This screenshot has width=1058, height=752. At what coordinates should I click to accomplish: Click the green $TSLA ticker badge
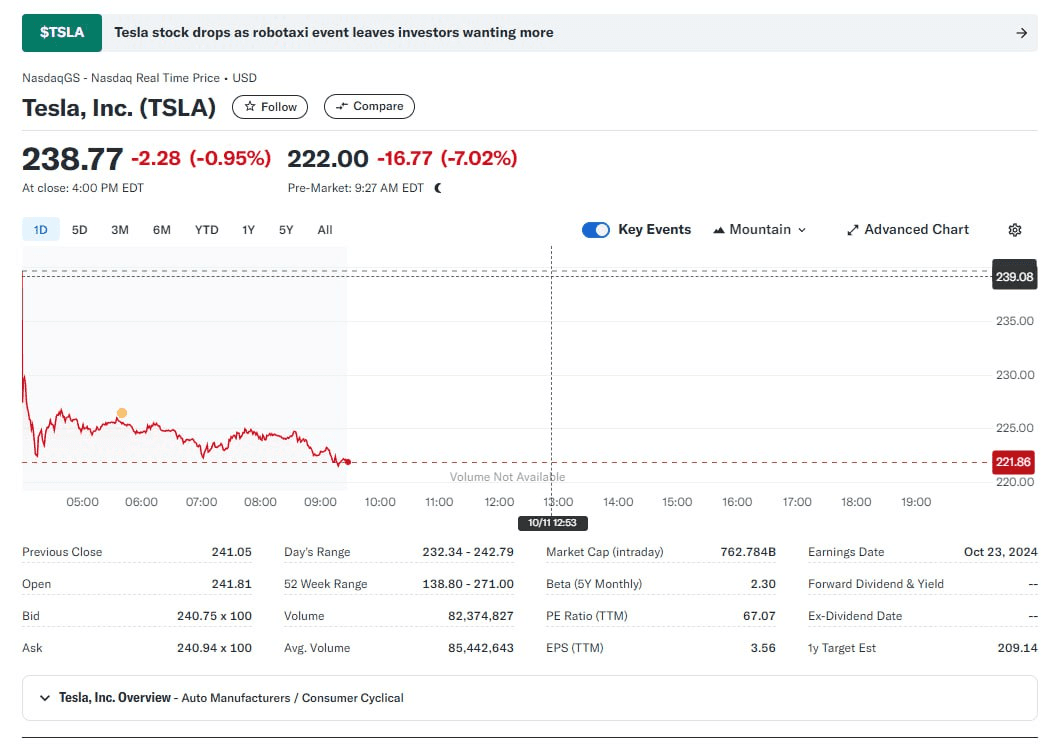pos(62,33)
